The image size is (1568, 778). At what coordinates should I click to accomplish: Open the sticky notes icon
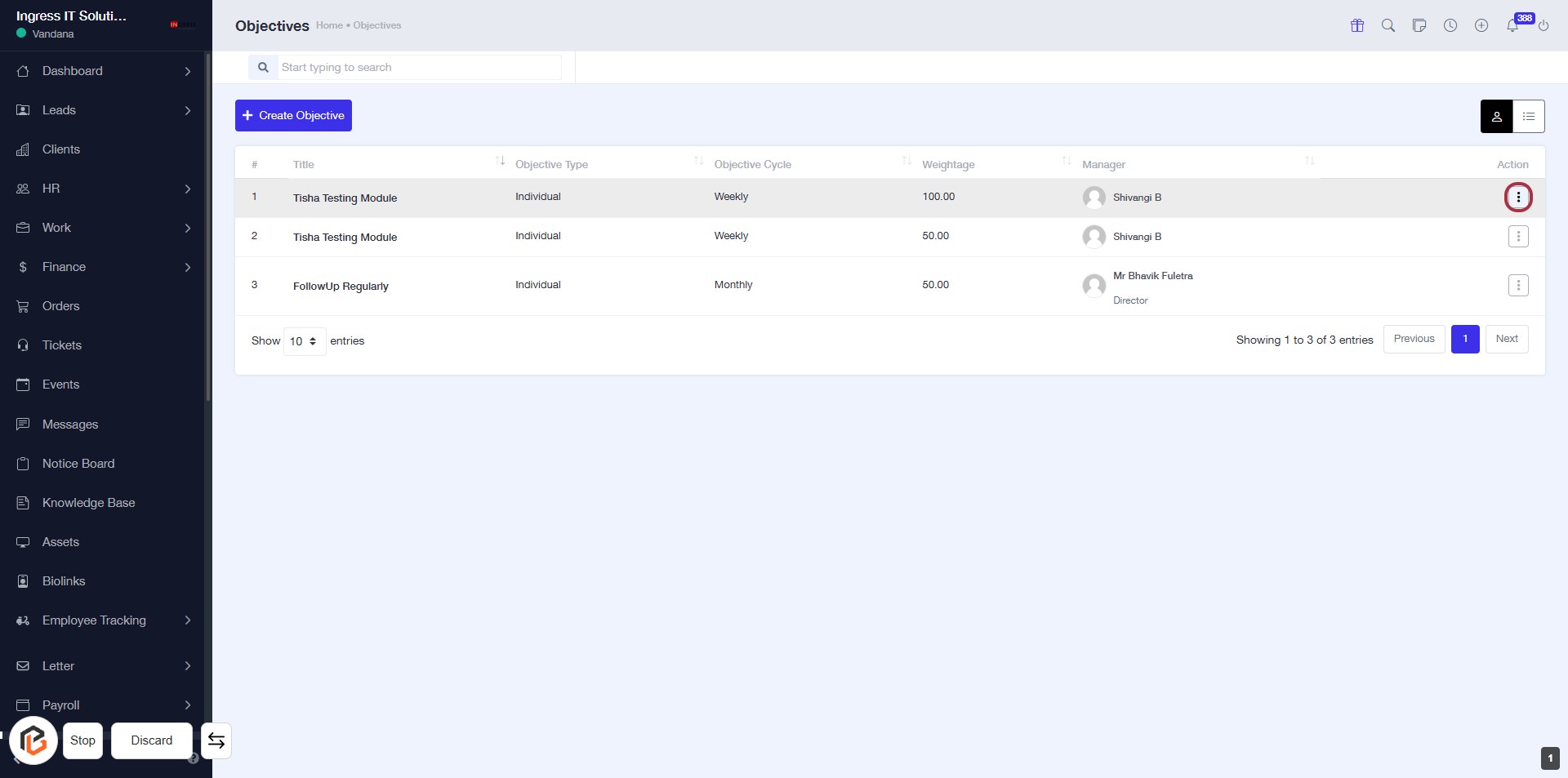click(1419, 25)
